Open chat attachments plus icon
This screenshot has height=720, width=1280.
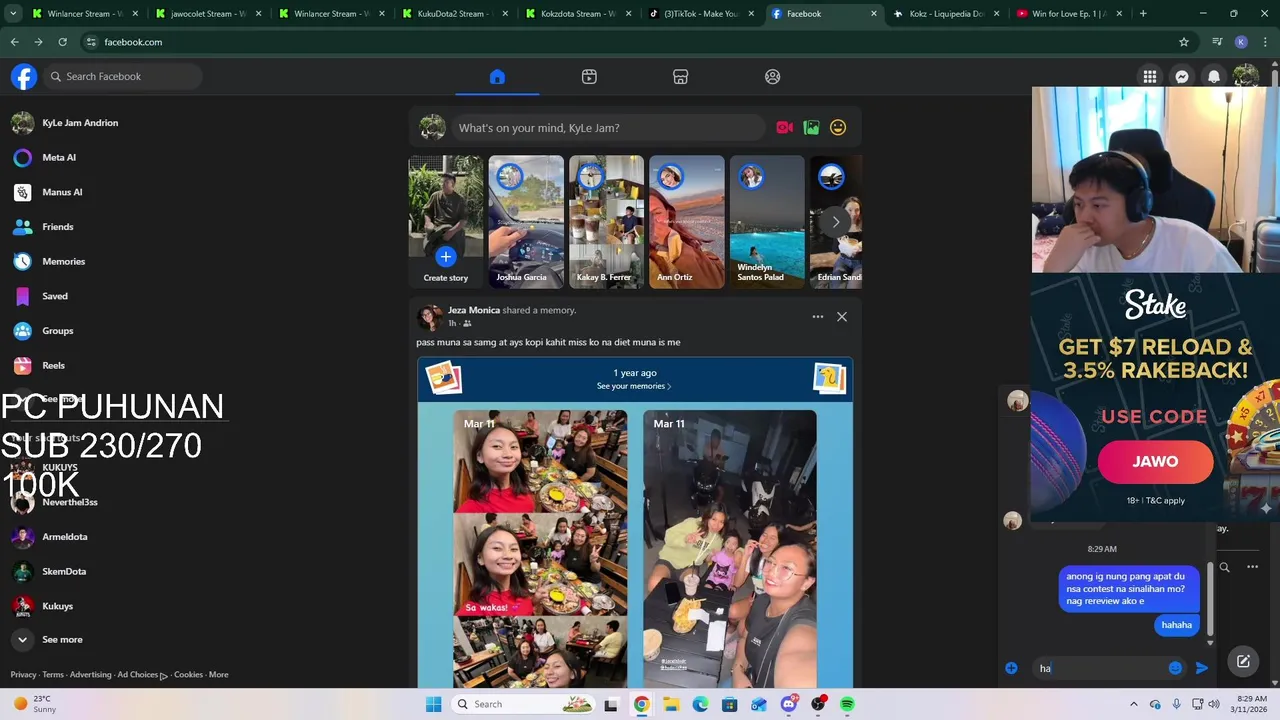1011,668
